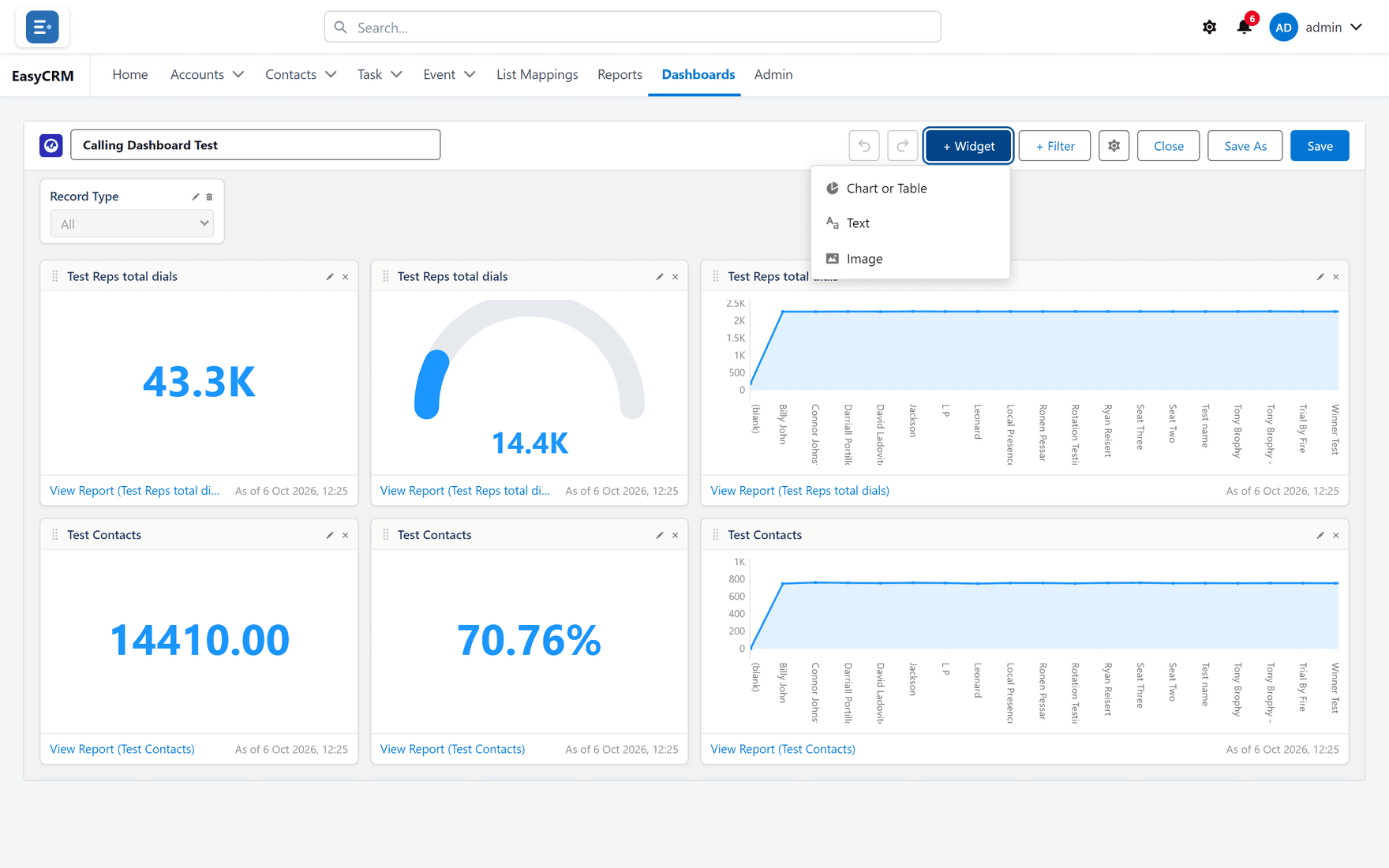The height and width of the screenshot is (868, 1389).
Task: Edit the 14.4K gauge widget
Action: [660, 277]
